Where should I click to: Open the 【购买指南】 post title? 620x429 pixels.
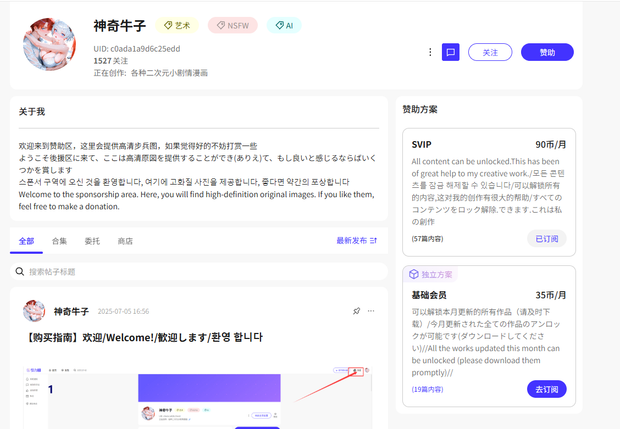143,337
